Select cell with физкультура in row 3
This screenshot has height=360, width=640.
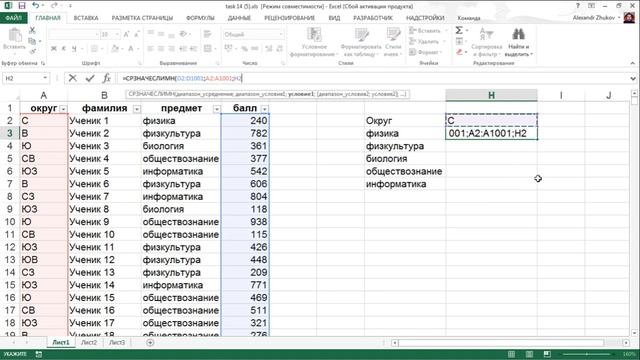click(x=181, y=133)
